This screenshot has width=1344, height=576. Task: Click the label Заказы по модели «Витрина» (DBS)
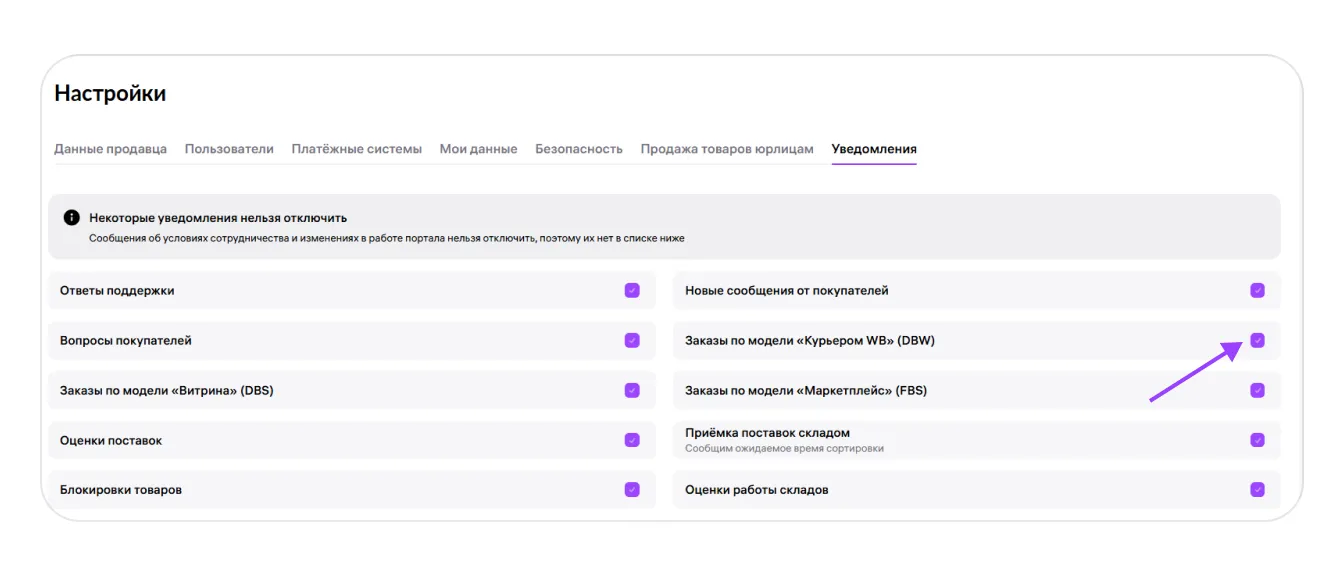pyautogui.click(x=167, y=390)
